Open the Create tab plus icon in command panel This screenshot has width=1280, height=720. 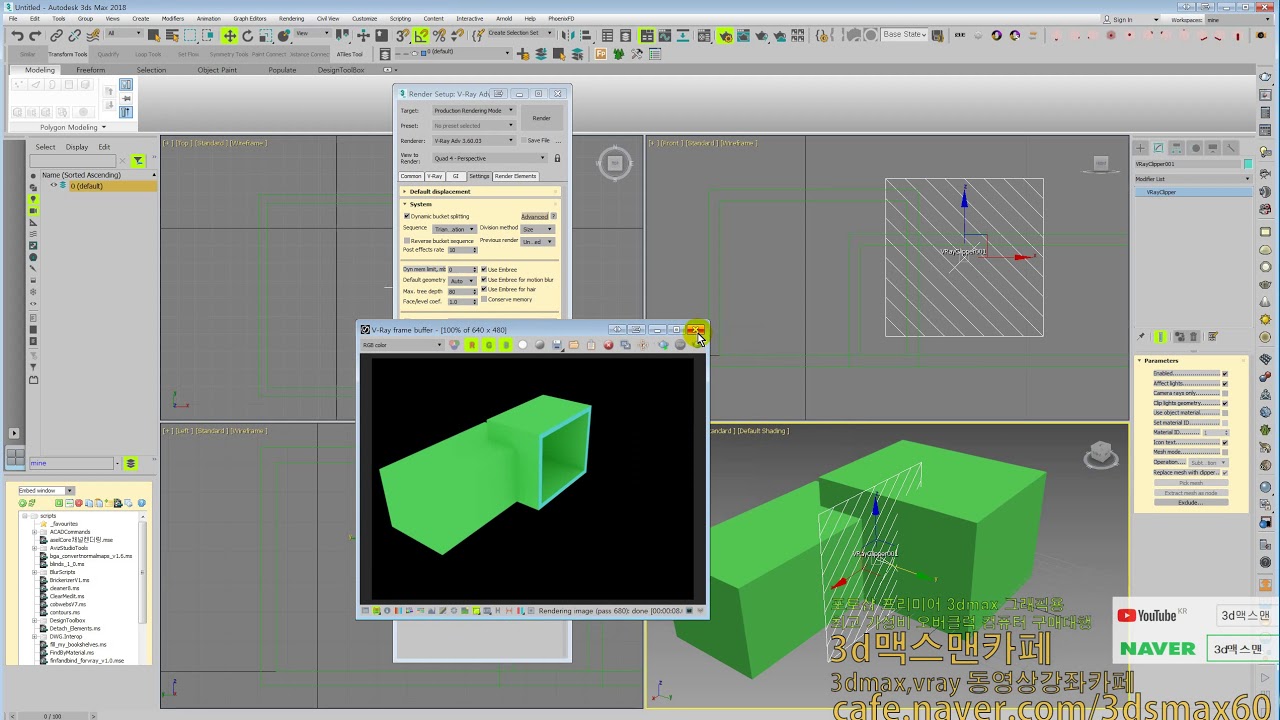[1141, 148]
